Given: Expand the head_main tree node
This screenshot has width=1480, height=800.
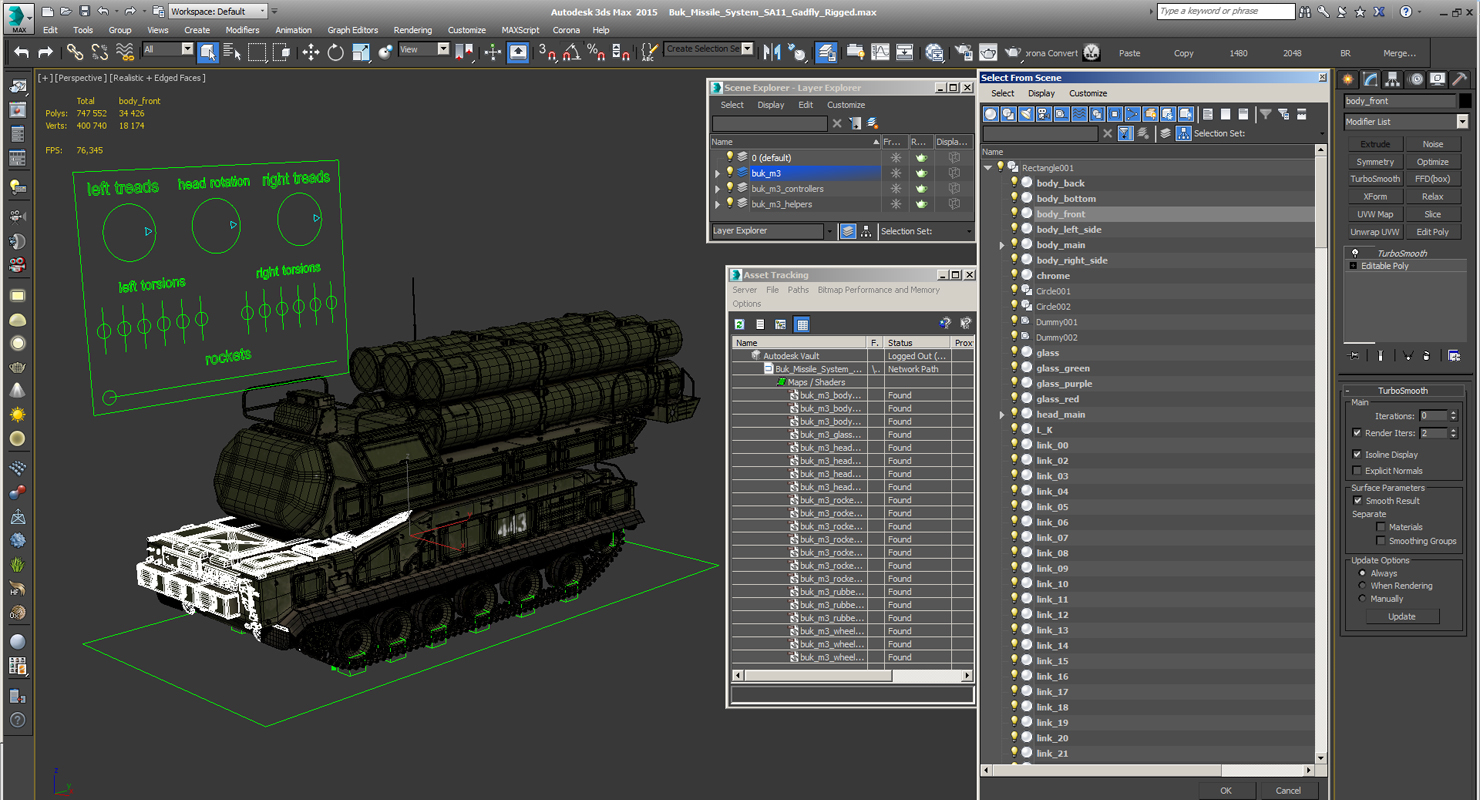Looking at the screenshot, I should pyautogui.click(x=1002, y=414).
